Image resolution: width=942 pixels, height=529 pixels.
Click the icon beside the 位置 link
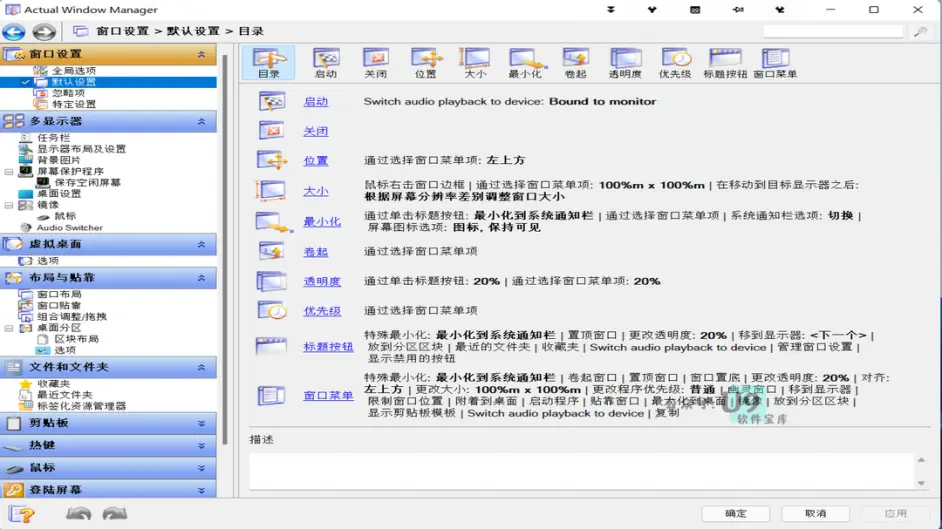click(272, 160)
